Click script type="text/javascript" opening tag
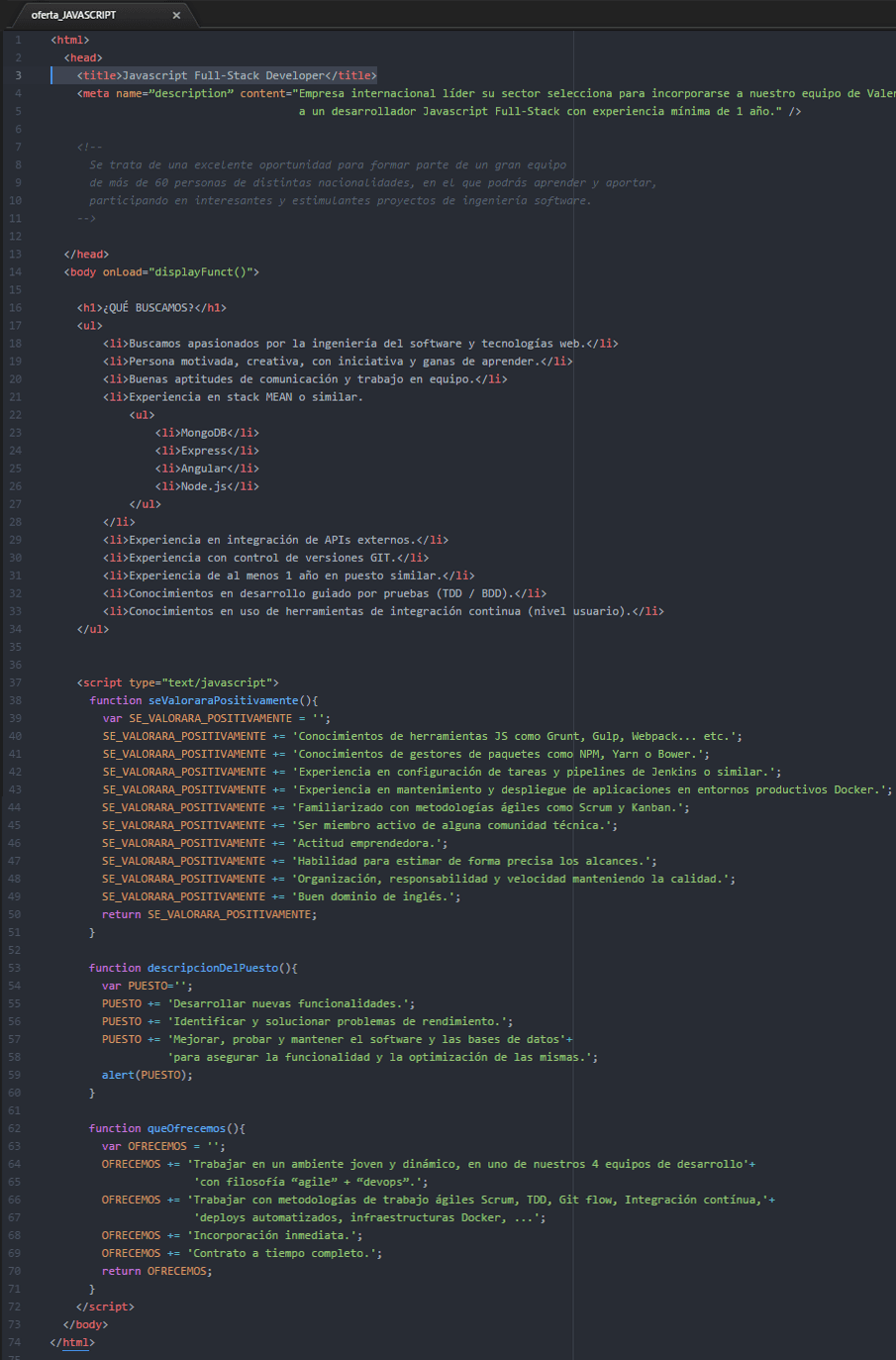The image size is (896, 1360). click(178, 682)
